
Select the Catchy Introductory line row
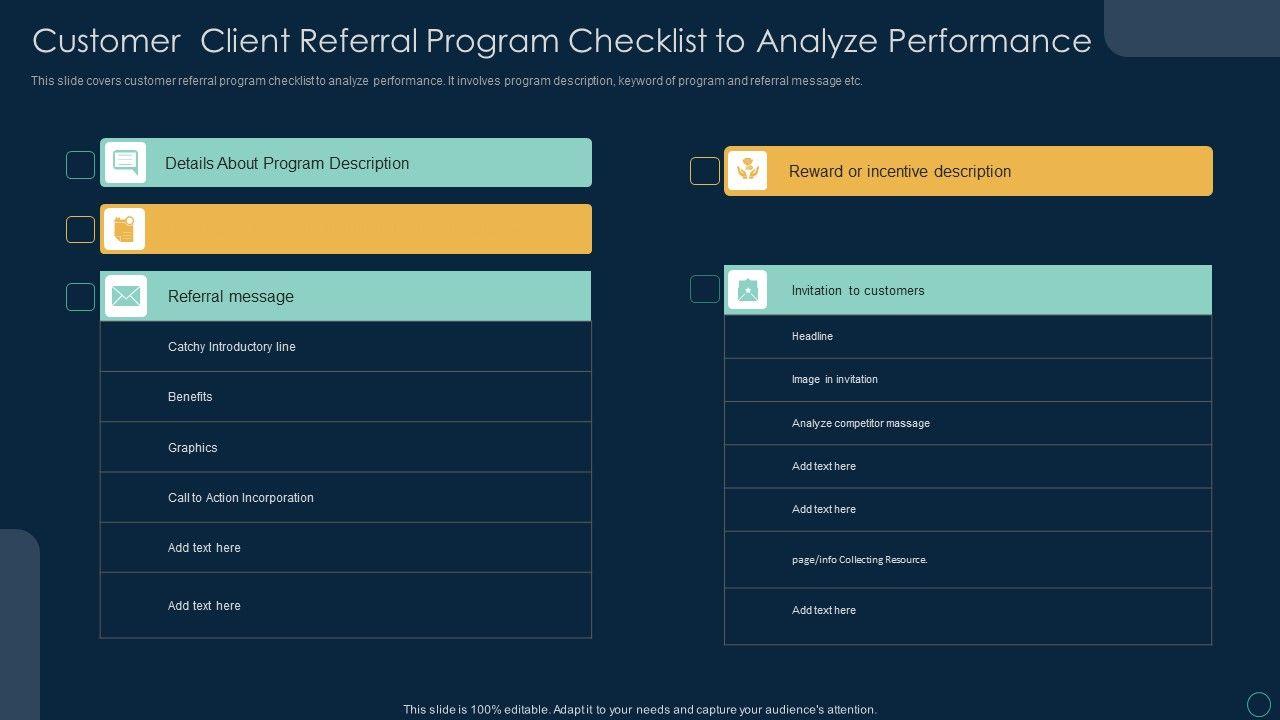[x=346, y=347]
